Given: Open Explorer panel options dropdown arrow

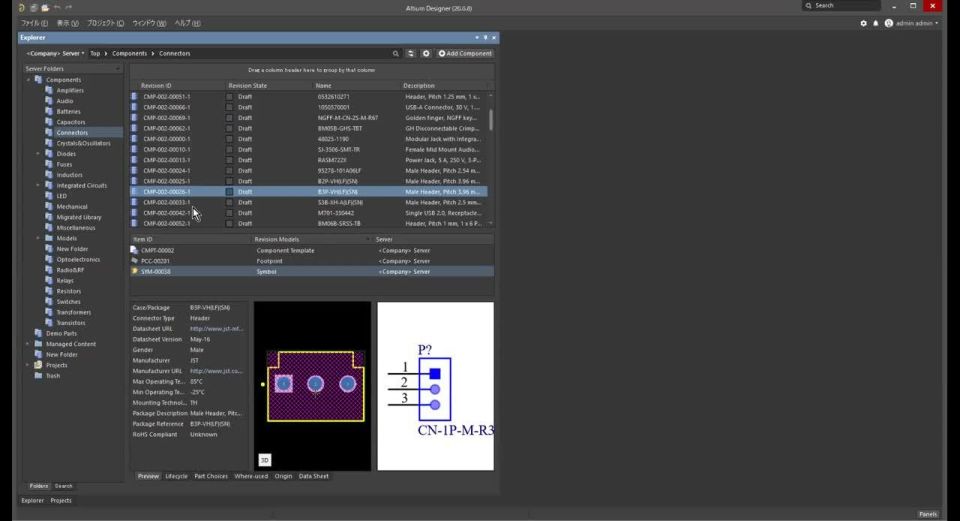Looking at the screenshot, I should pyautogui.click(x=477, y=38).
